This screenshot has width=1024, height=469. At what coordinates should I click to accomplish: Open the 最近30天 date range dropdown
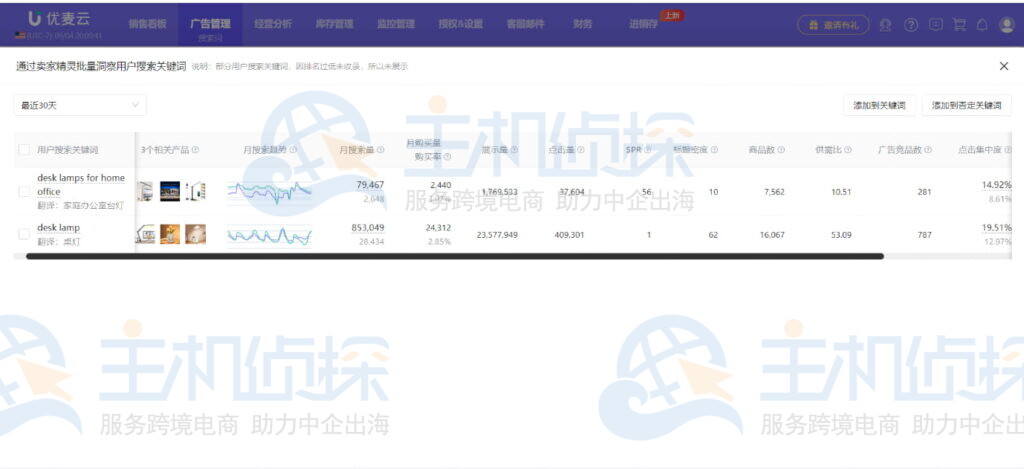coord(80,105)
